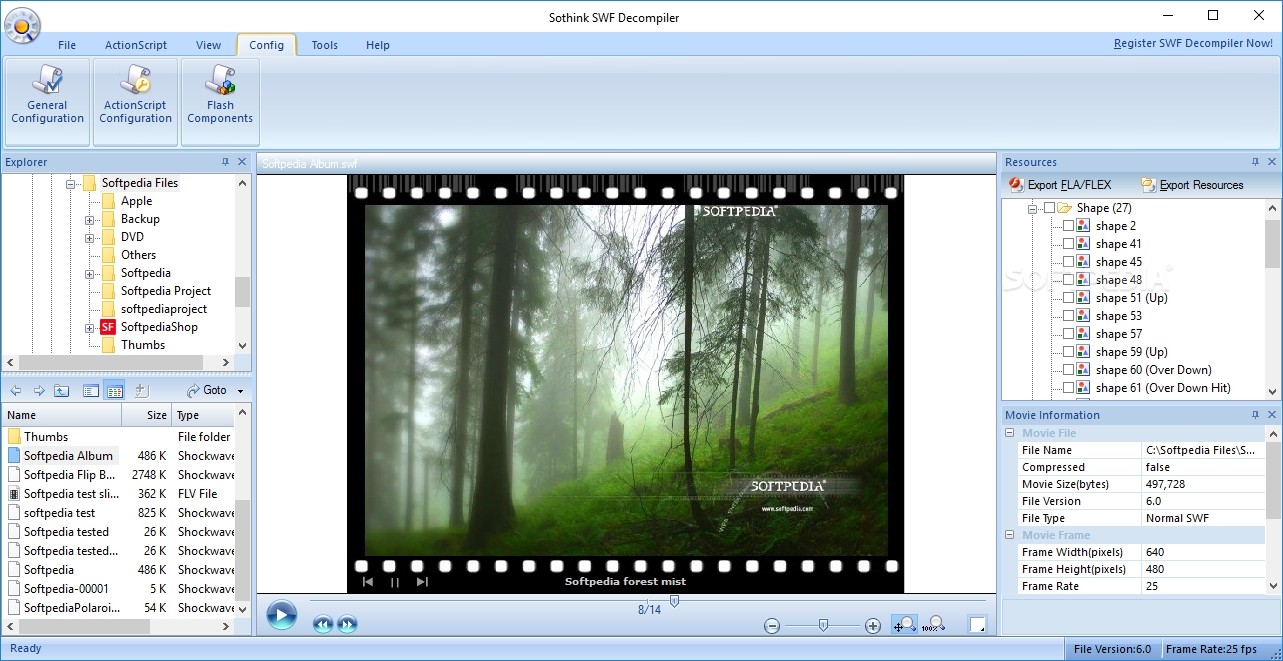
Task: Pin the Resources panel
Action: pos(1255,162)
